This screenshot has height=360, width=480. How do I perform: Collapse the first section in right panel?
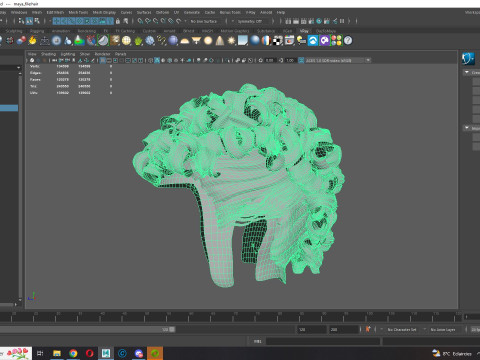(467, 72)
